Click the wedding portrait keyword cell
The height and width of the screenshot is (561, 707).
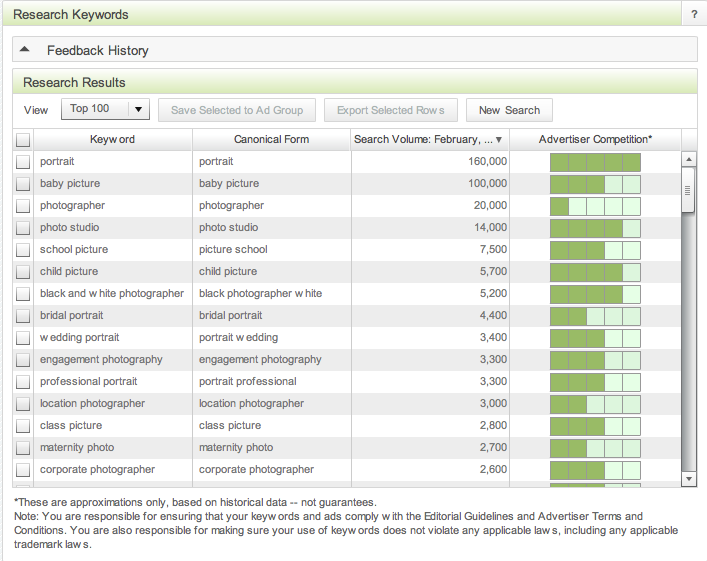click(x=80, y=338)
